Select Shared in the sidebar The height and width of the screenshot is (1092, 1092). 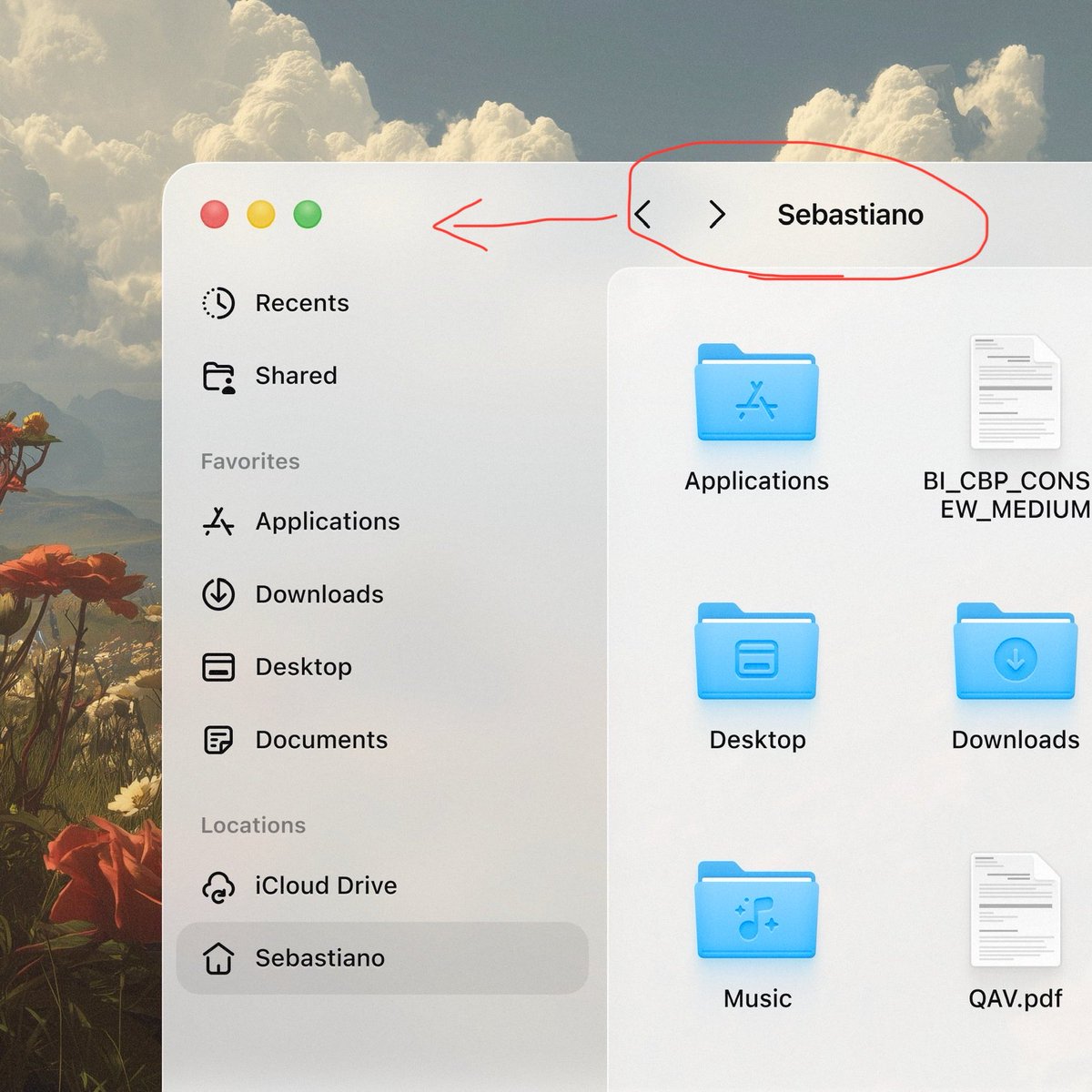[x=382, y=376]
